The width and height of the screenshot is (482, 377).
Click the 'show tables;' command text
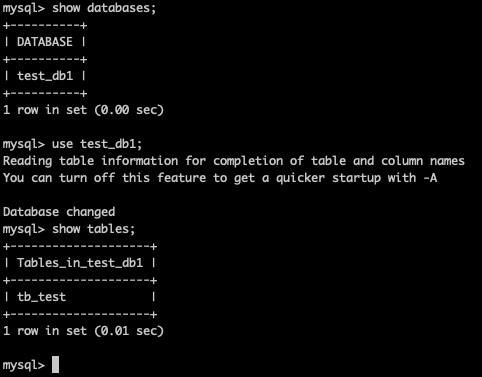[93, 229]
